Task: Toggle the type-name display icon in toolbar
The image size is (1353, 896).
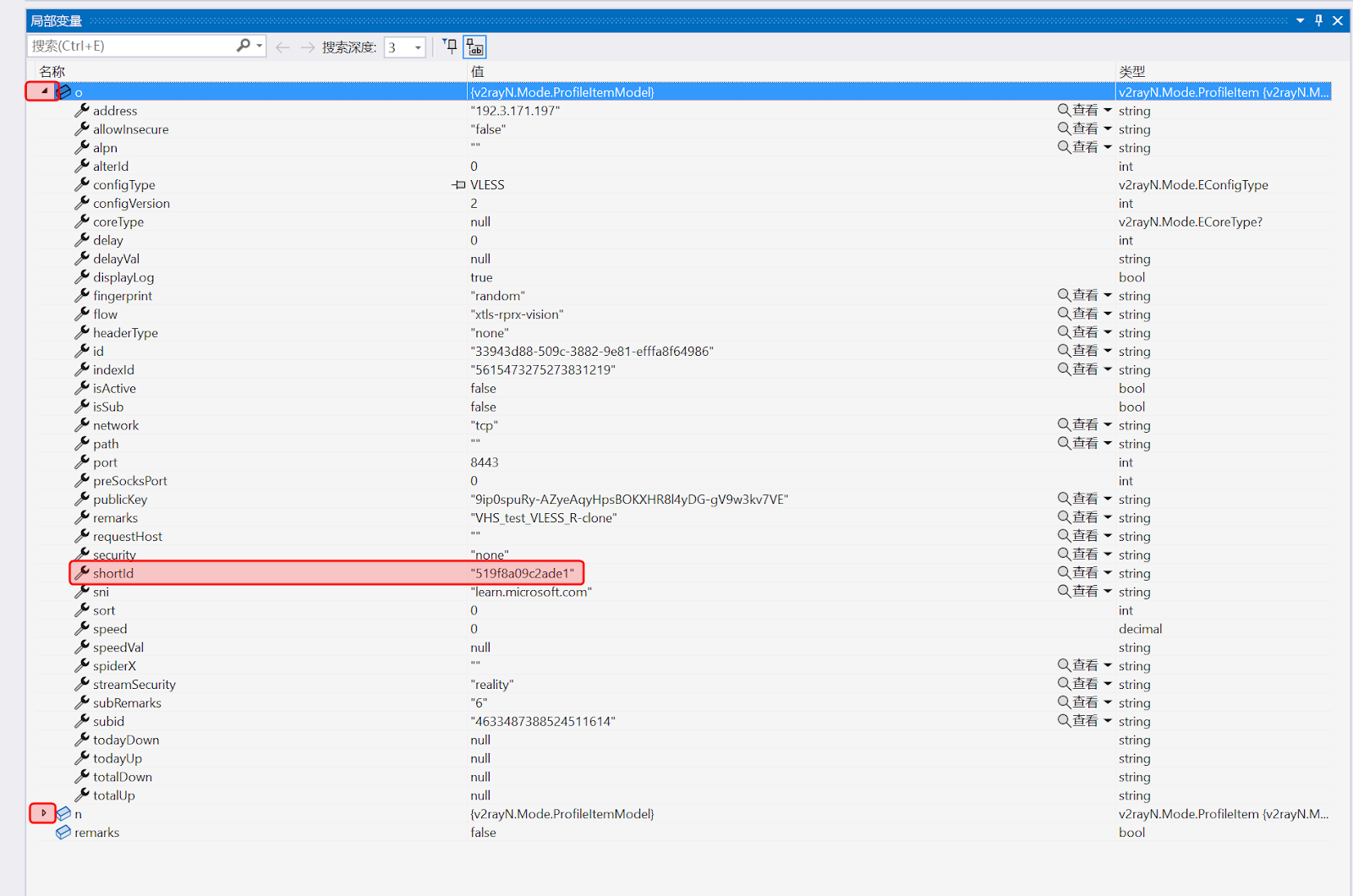Action: [x=475, y=47]
